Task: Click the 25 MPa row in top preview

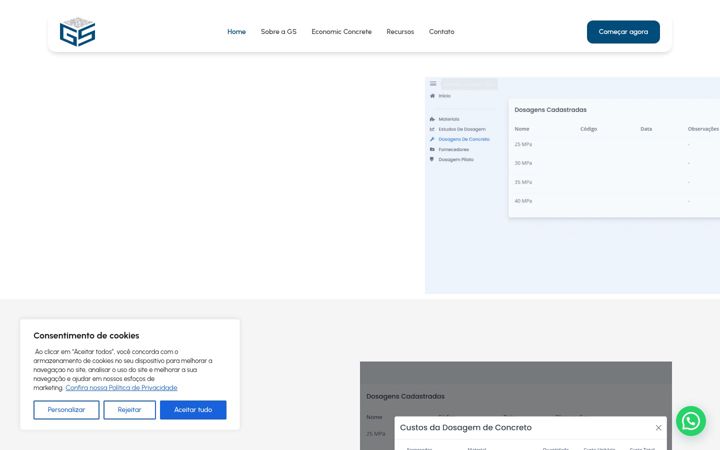Action: click(x=615, y=144)
